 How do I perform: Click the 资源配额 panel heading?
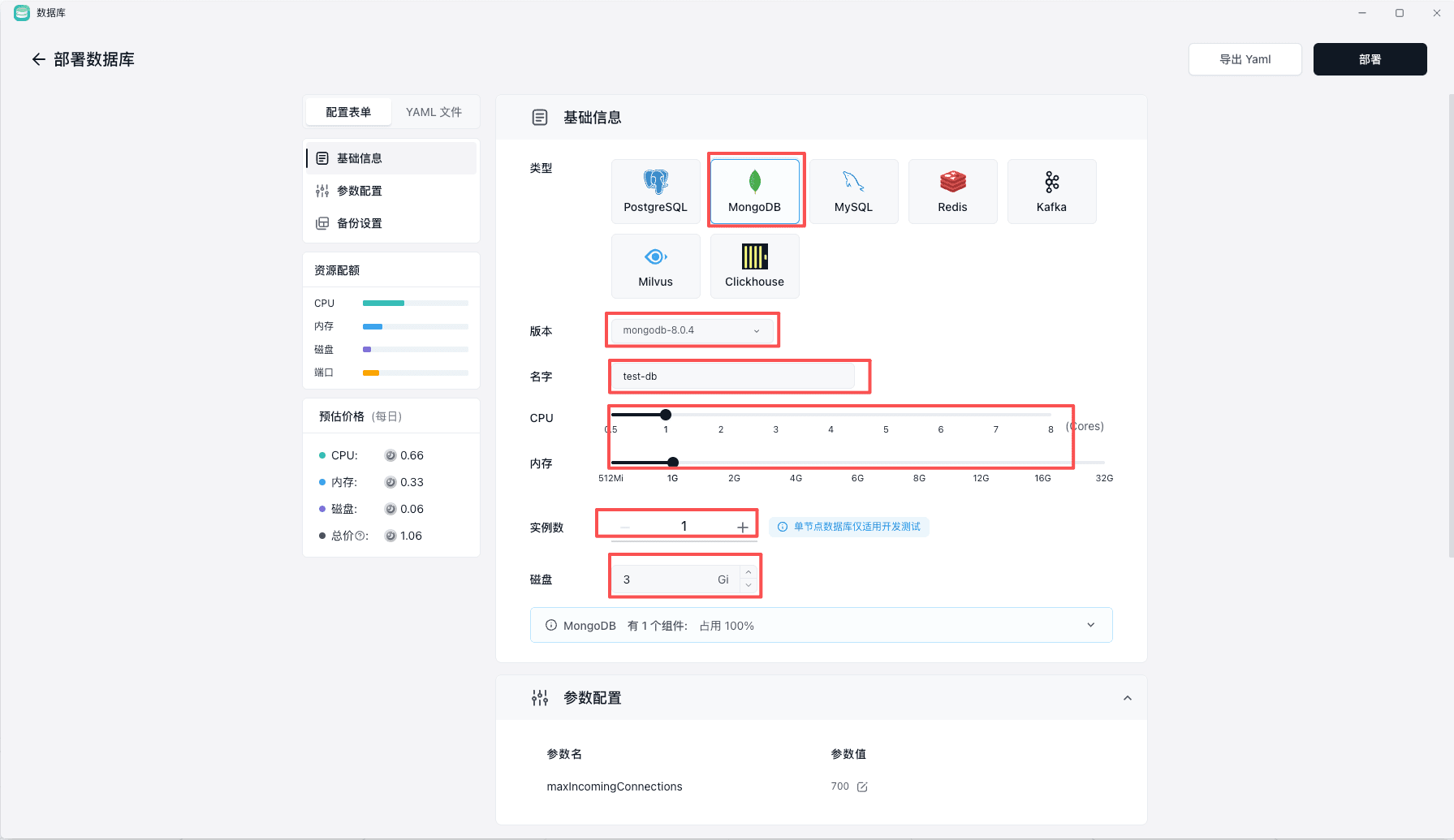click(337, 270)
